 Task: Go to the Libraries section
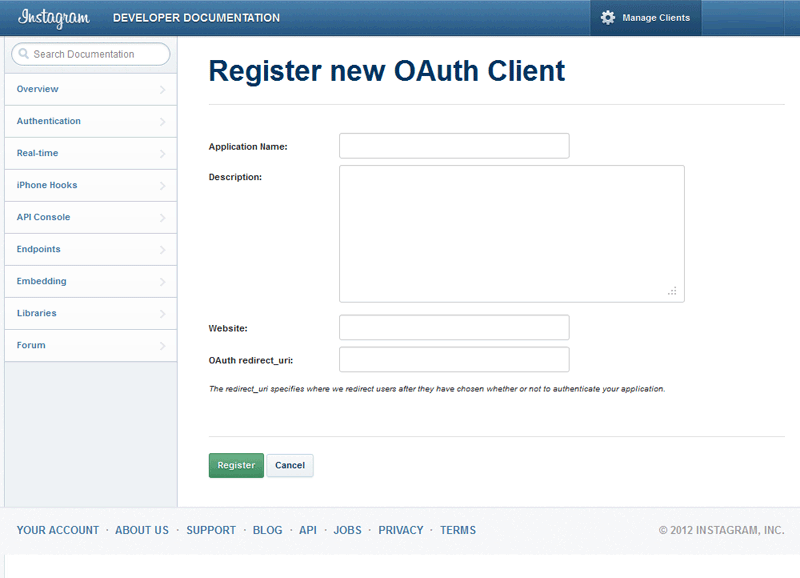[x=37, y=313]
